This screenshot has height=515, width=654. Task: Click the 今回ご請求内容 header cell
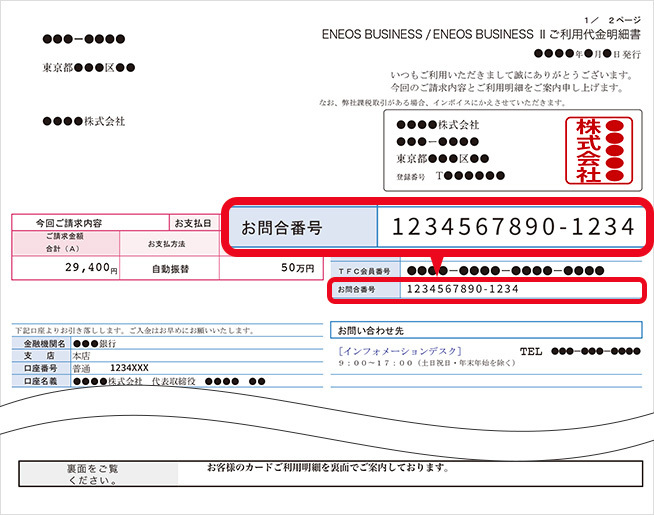67,222
